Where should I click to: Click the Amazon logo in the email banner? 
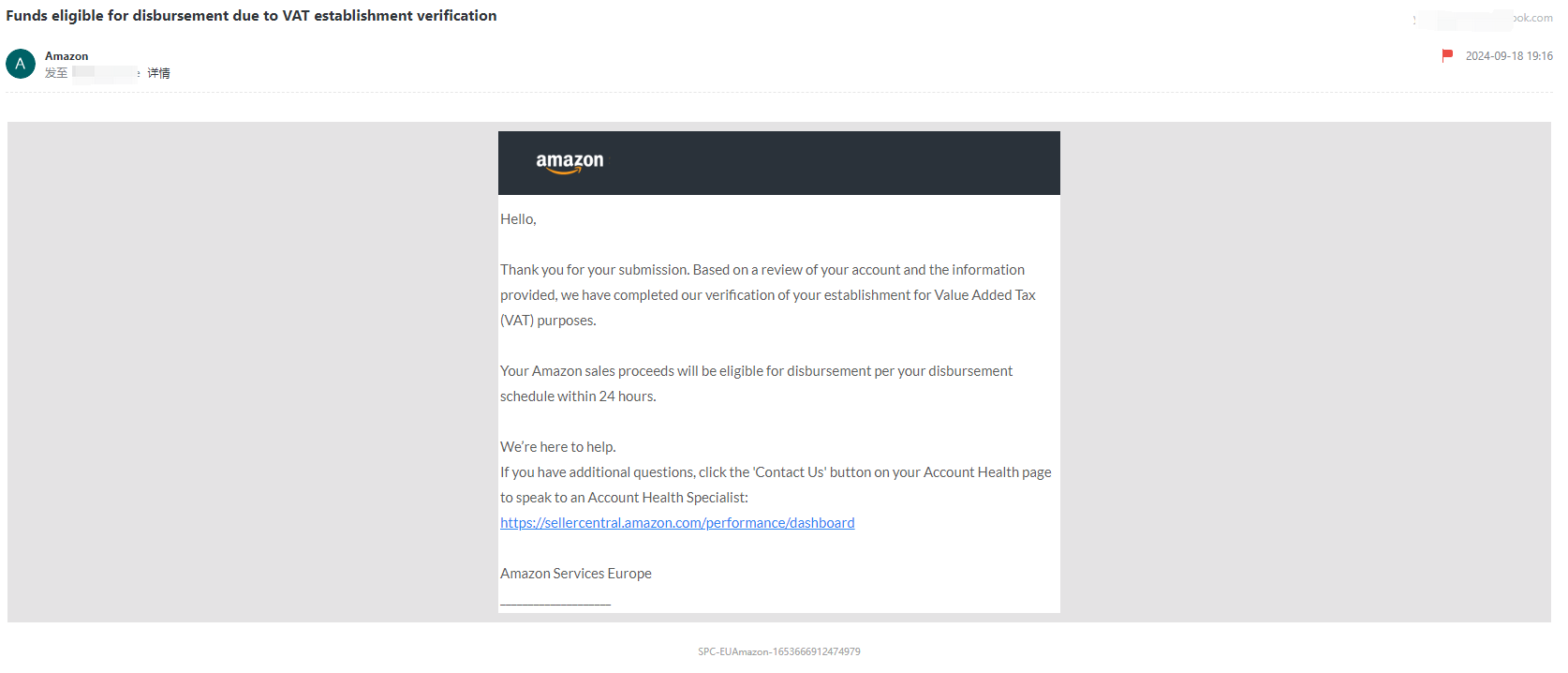pyautogui.click(x=570, y=162)
